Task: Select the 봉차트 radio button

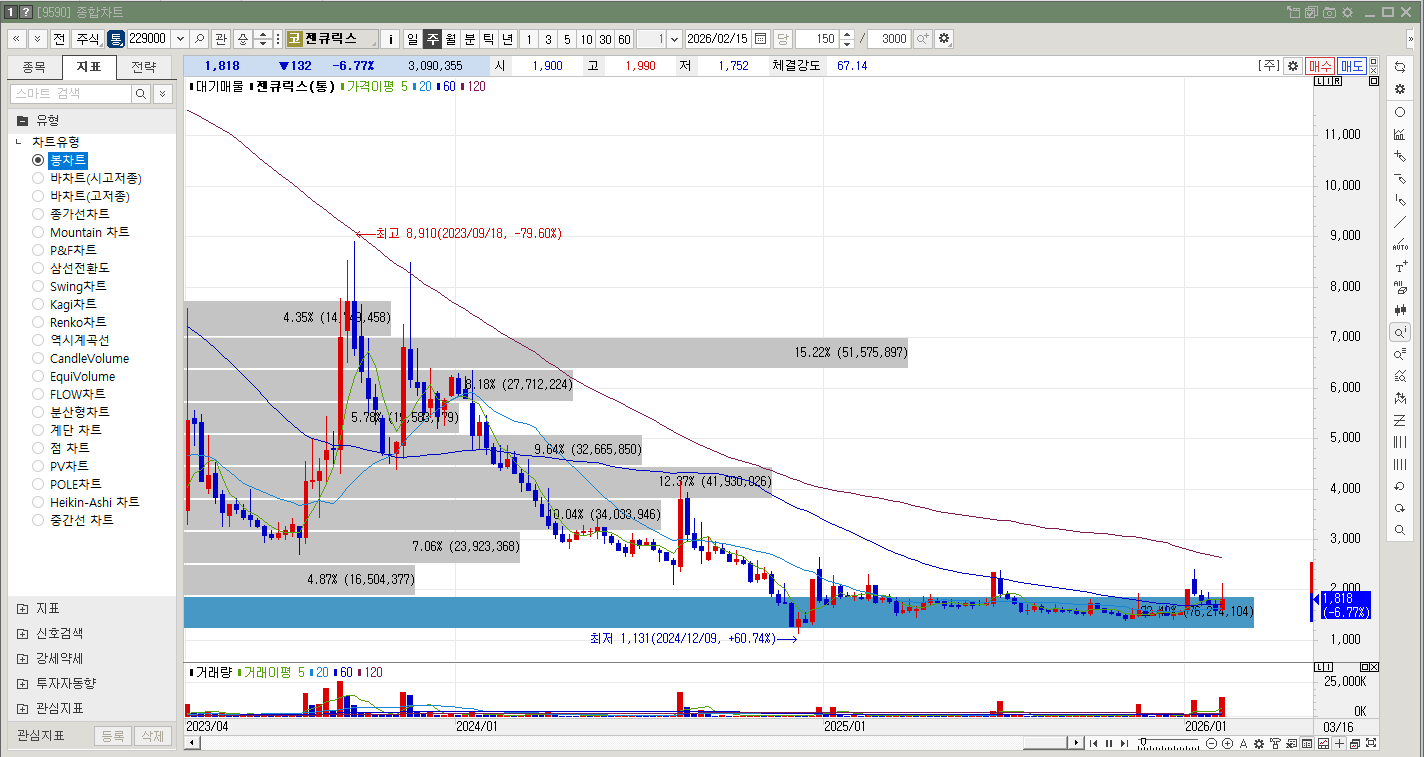Action: [38, 160]
